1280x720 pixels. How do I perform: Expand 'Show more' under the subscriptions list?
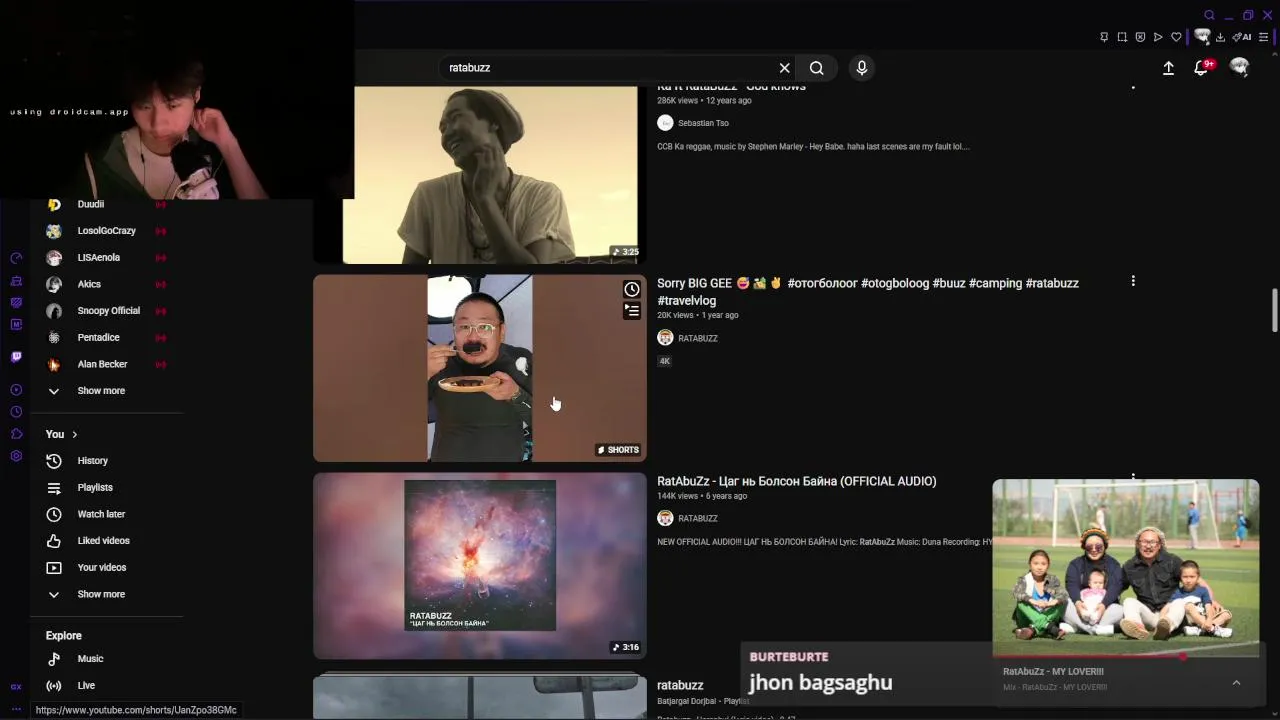(101, 391)
